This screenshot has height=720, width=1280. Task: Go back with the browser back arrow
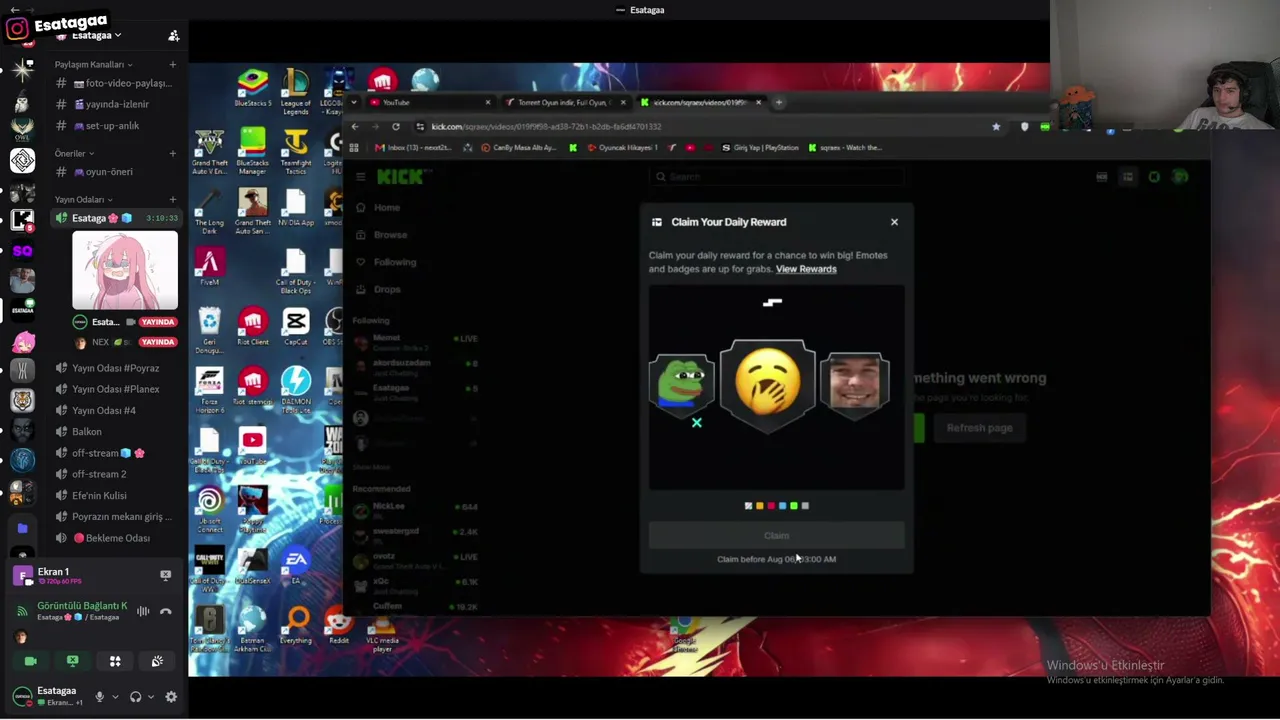coord(355,127)
